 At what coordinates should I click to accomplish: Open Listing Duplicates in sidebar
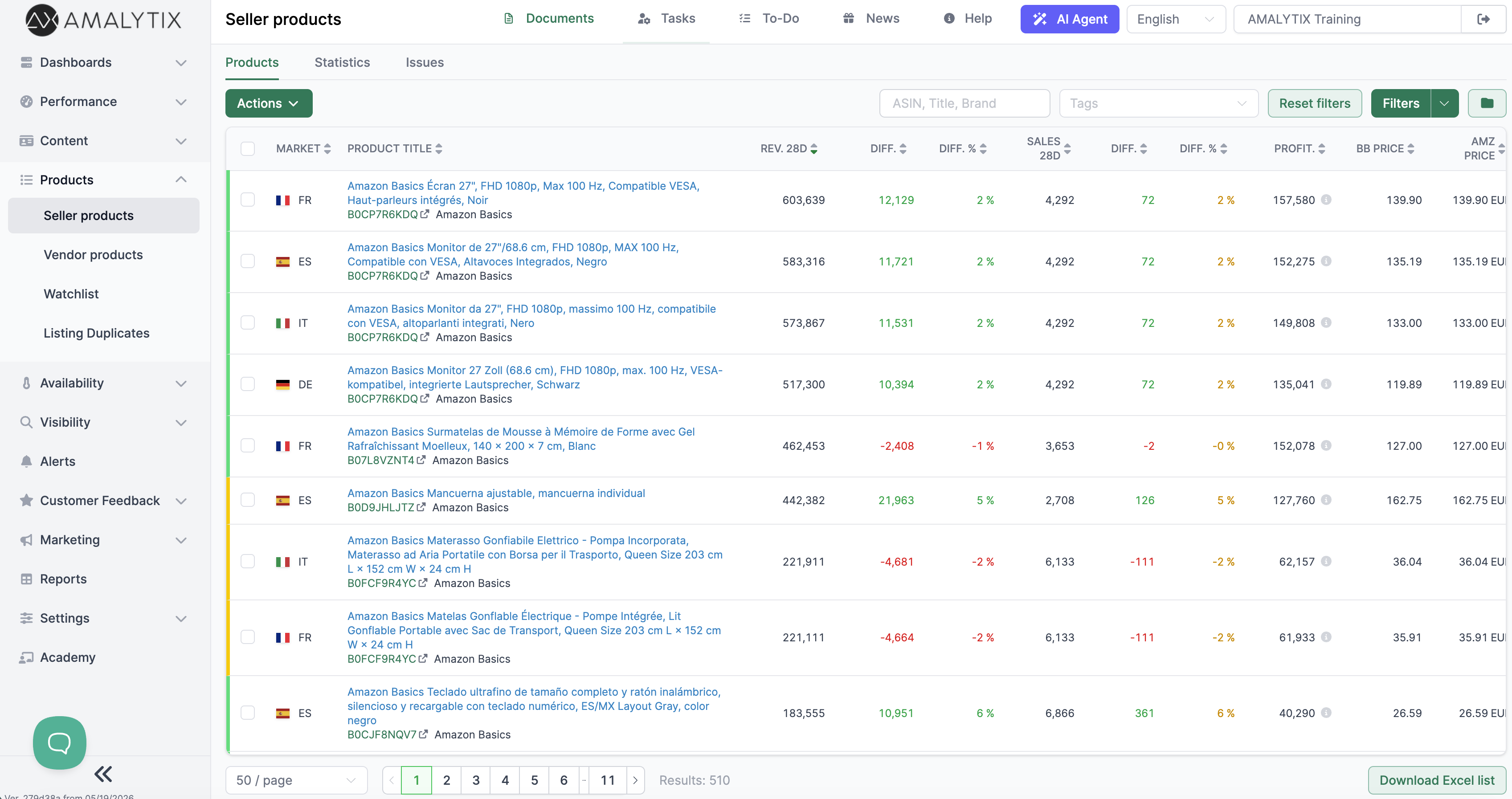tap(96, 333)
